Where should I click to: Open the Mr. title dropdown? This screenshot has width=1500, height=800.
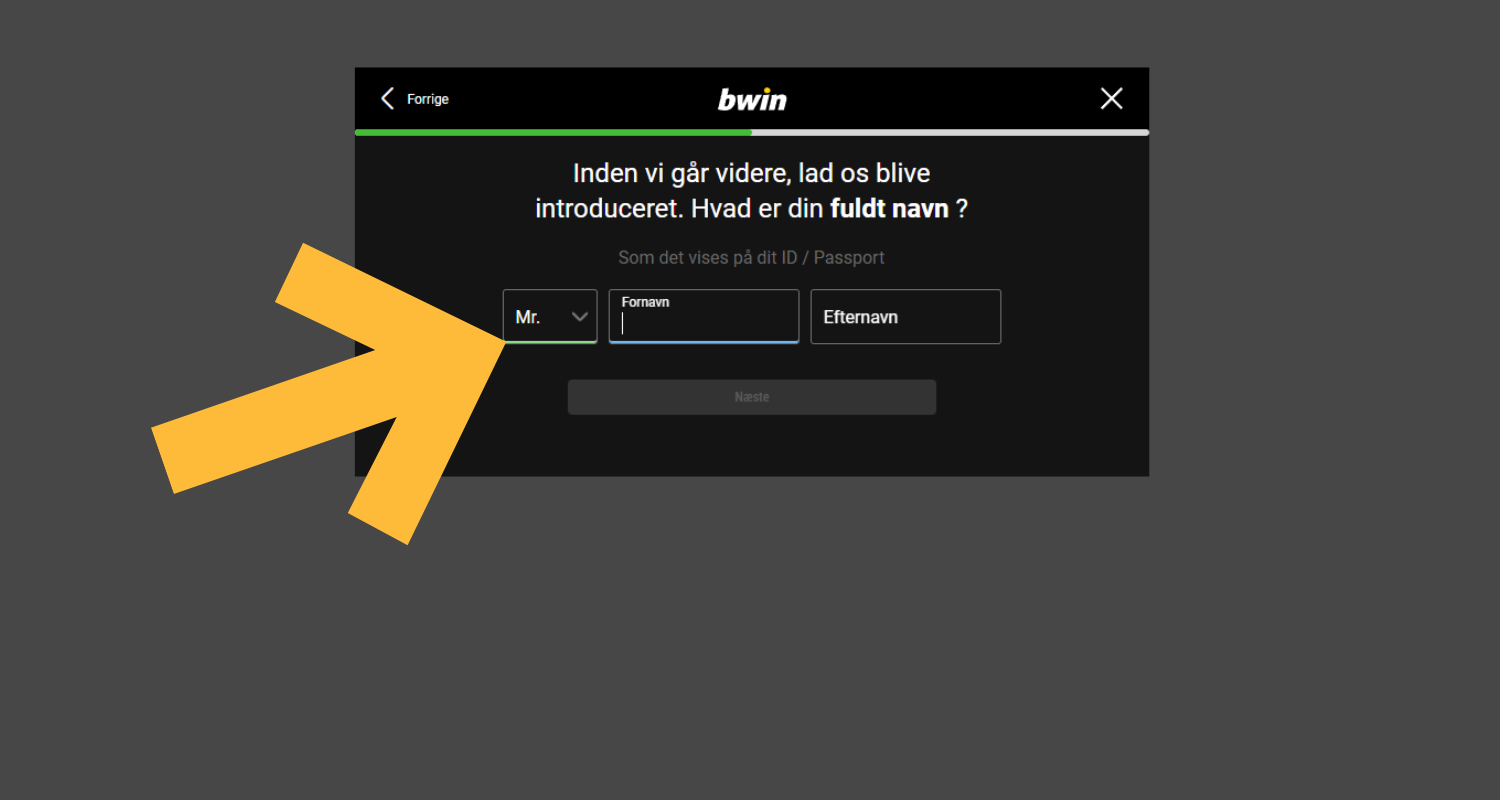click(x=550, y=317)
